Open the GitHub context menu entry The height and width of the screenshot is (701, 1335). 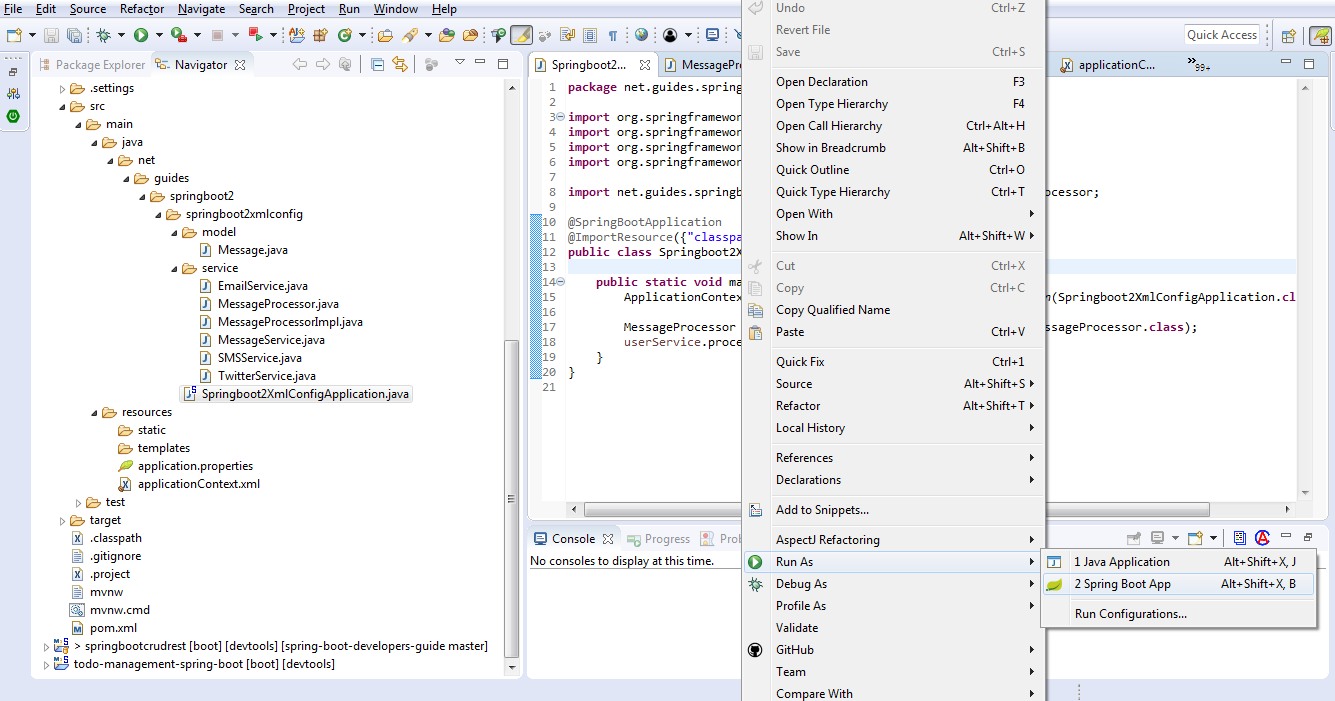(x=893, y=650)
